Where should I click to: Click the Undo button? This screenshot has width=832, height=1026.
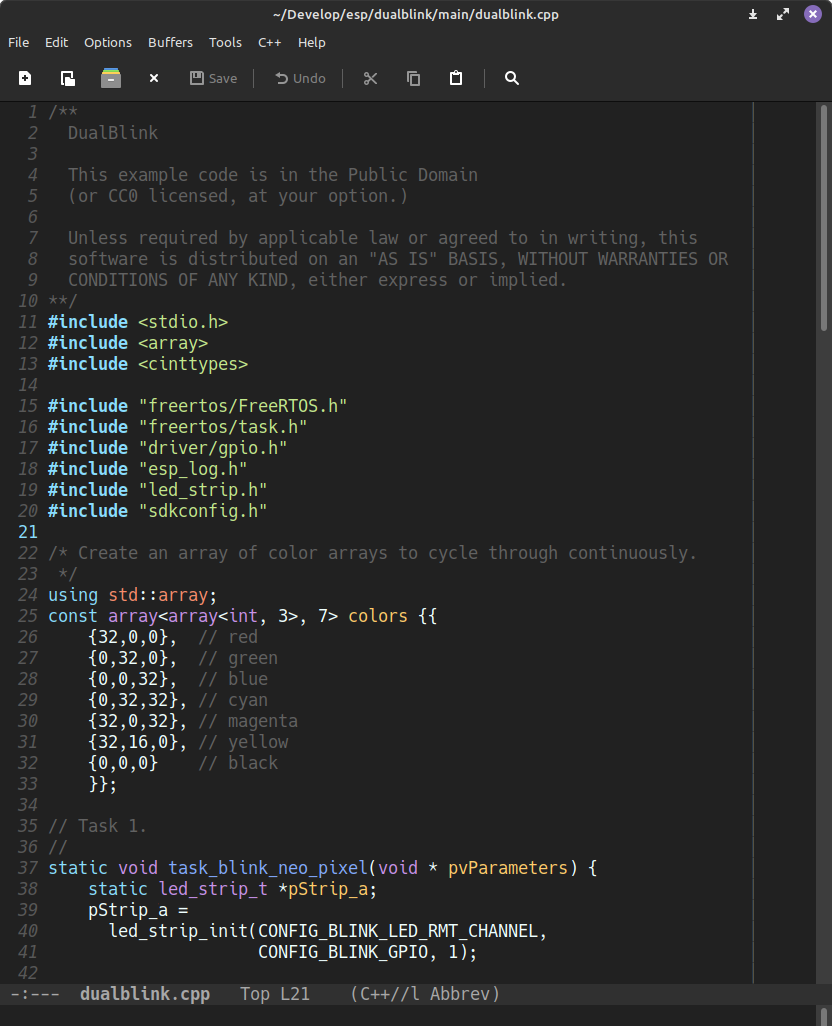click(300, 79)
